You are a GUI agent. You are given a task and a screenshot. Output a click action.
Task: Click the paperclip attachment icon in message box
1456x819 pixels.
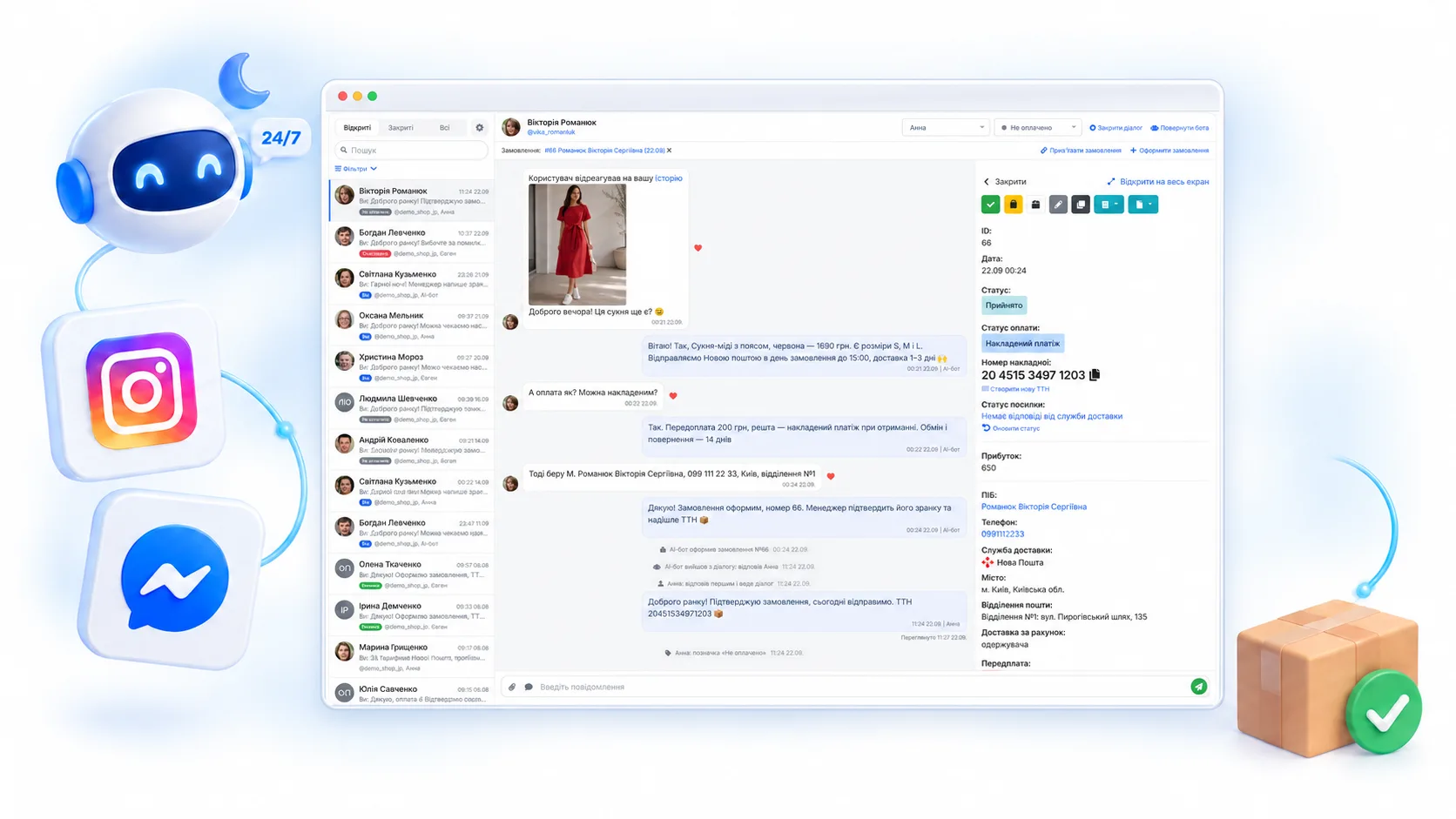(x=512, y=687)
